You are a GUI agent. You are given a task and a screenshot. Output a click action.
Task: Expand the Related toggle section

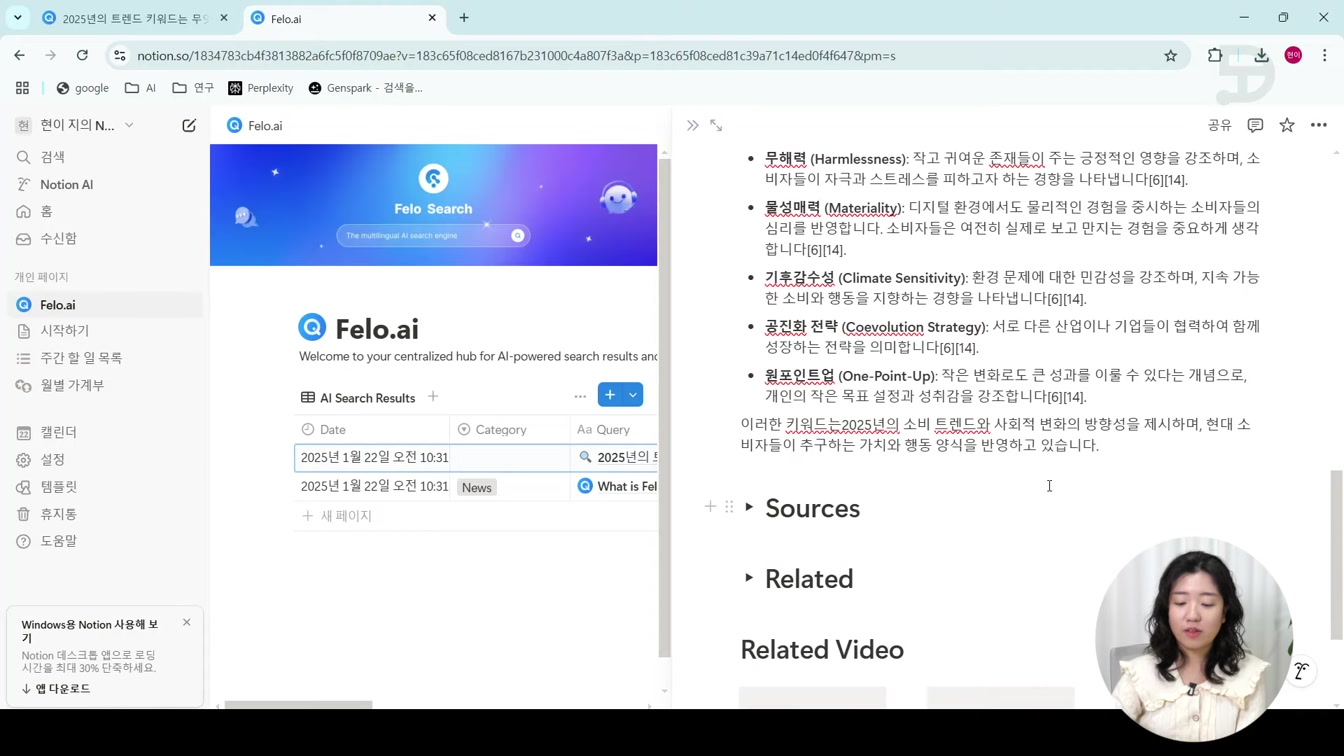pyautogui.click(x=749, y=577)
